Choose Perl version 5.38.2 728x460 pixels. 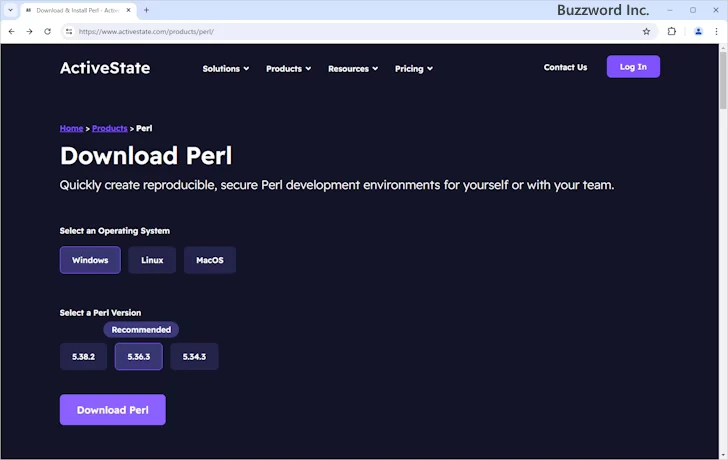(x=84, y=356)
